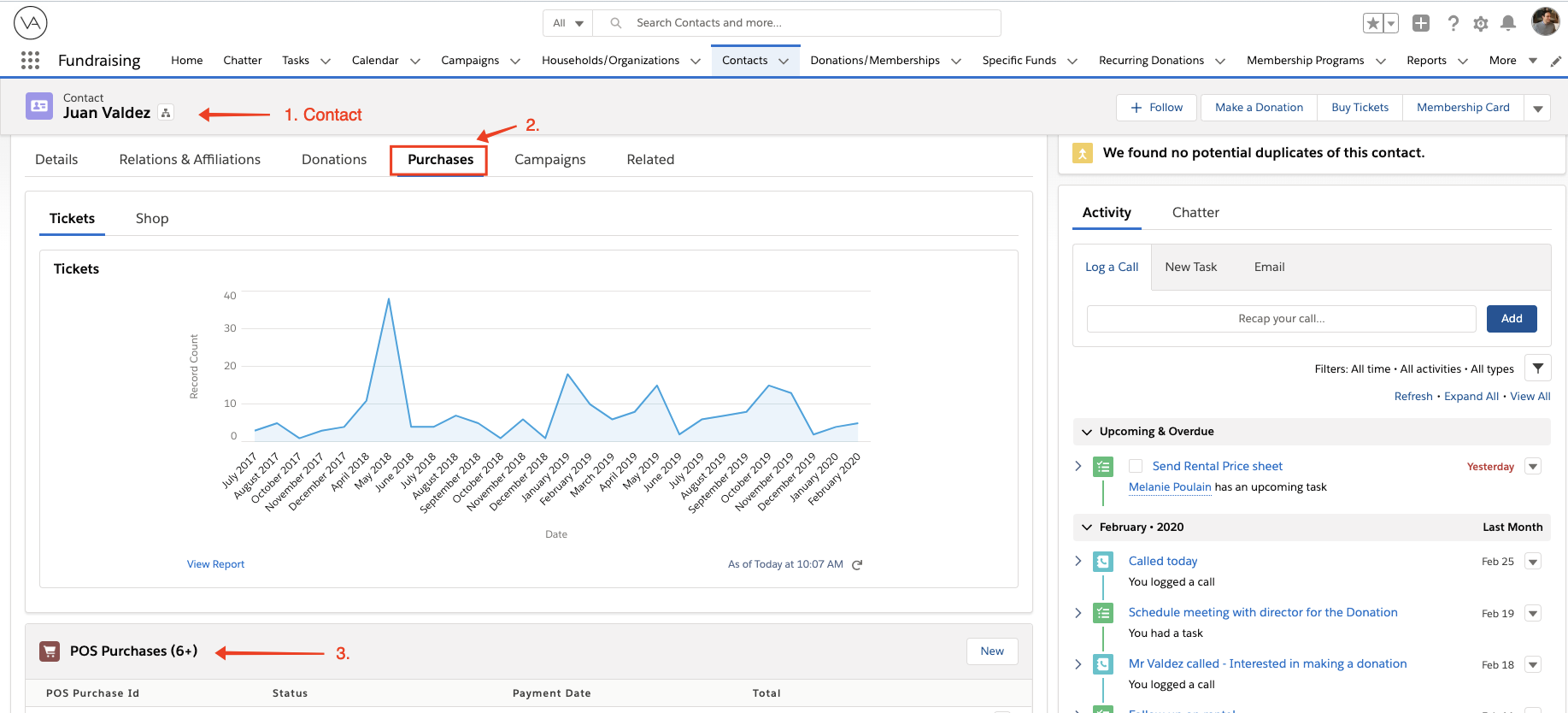Collapse the Upcoming & Overdue section
Screen dimensions: 1568x713
point(1087,432)
